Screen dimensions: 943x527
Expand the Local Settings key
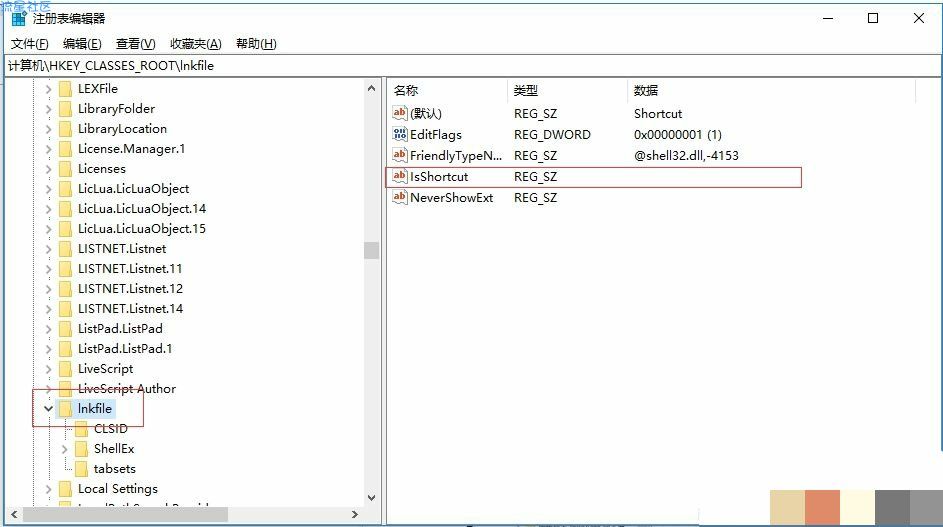click(x=49, y=489)
